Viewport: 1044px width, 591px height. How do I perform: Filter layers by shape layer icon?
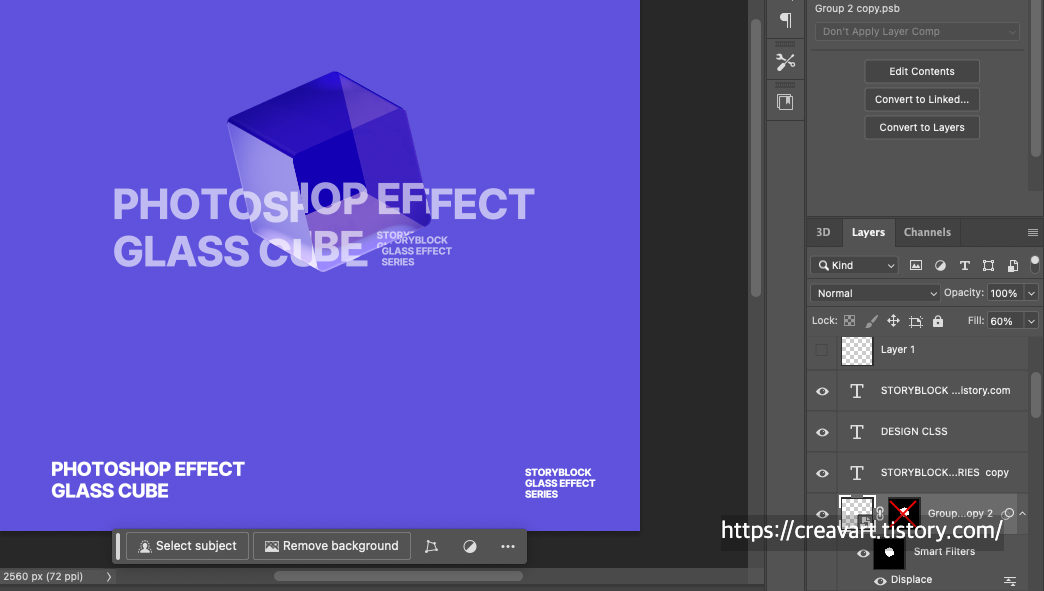[x=989, y=265]
